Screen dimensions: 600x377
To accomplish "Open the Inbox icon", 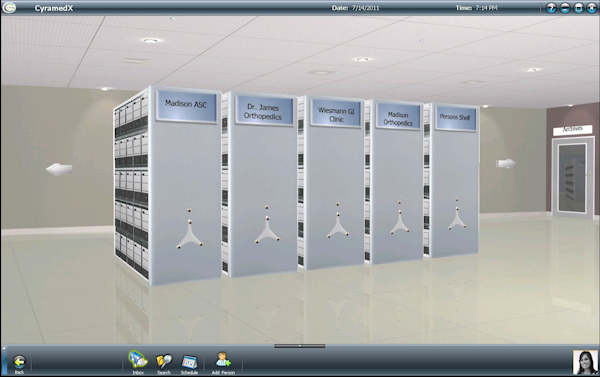I will 138,360.
